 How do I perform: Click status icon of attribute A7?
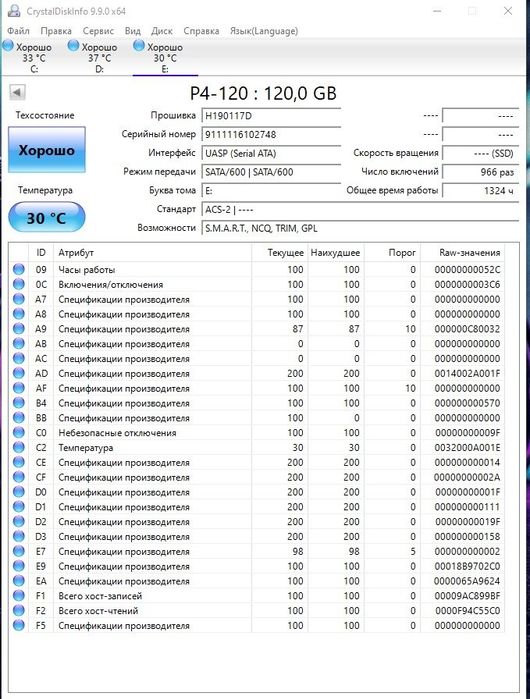19,299
